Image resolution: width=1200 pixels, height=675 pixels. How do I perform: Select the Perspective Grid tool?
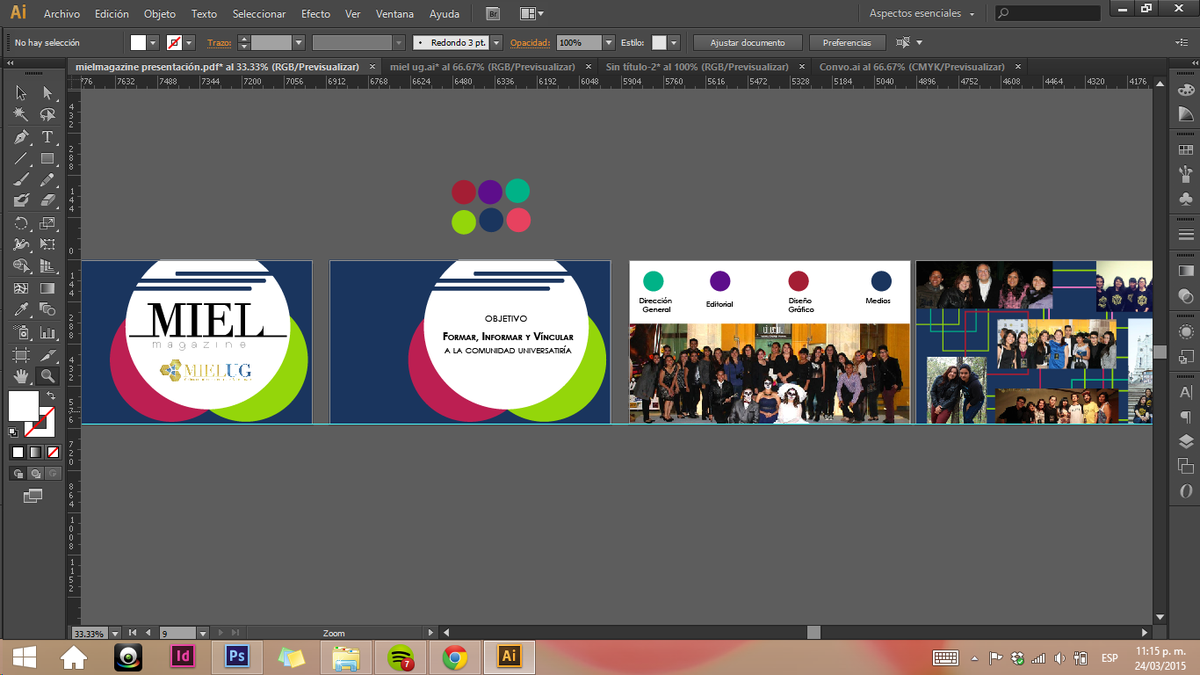[x=47, y=266]
